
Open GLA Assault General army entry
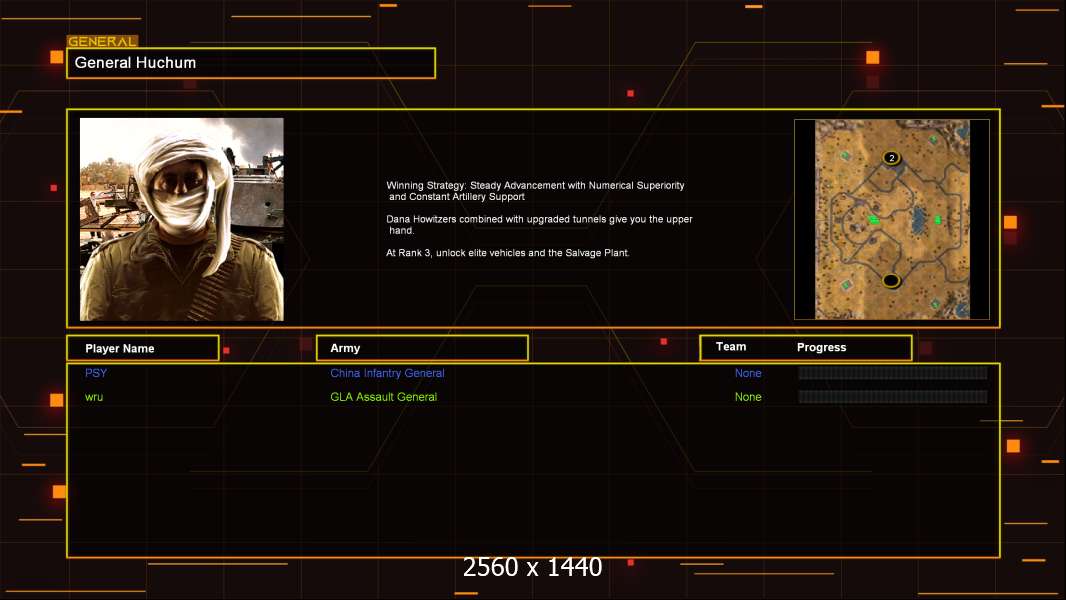pyautogui.click(x=383, y=397)
